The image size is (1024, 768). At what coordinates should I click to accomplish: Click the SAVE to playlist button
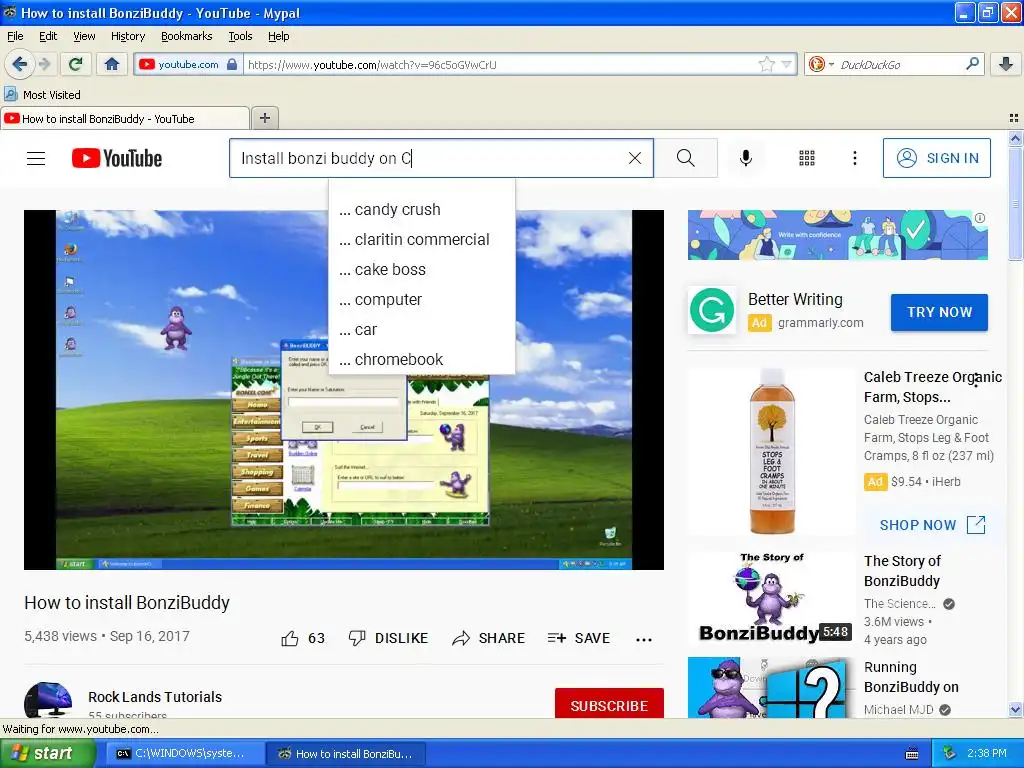[579, 638]
